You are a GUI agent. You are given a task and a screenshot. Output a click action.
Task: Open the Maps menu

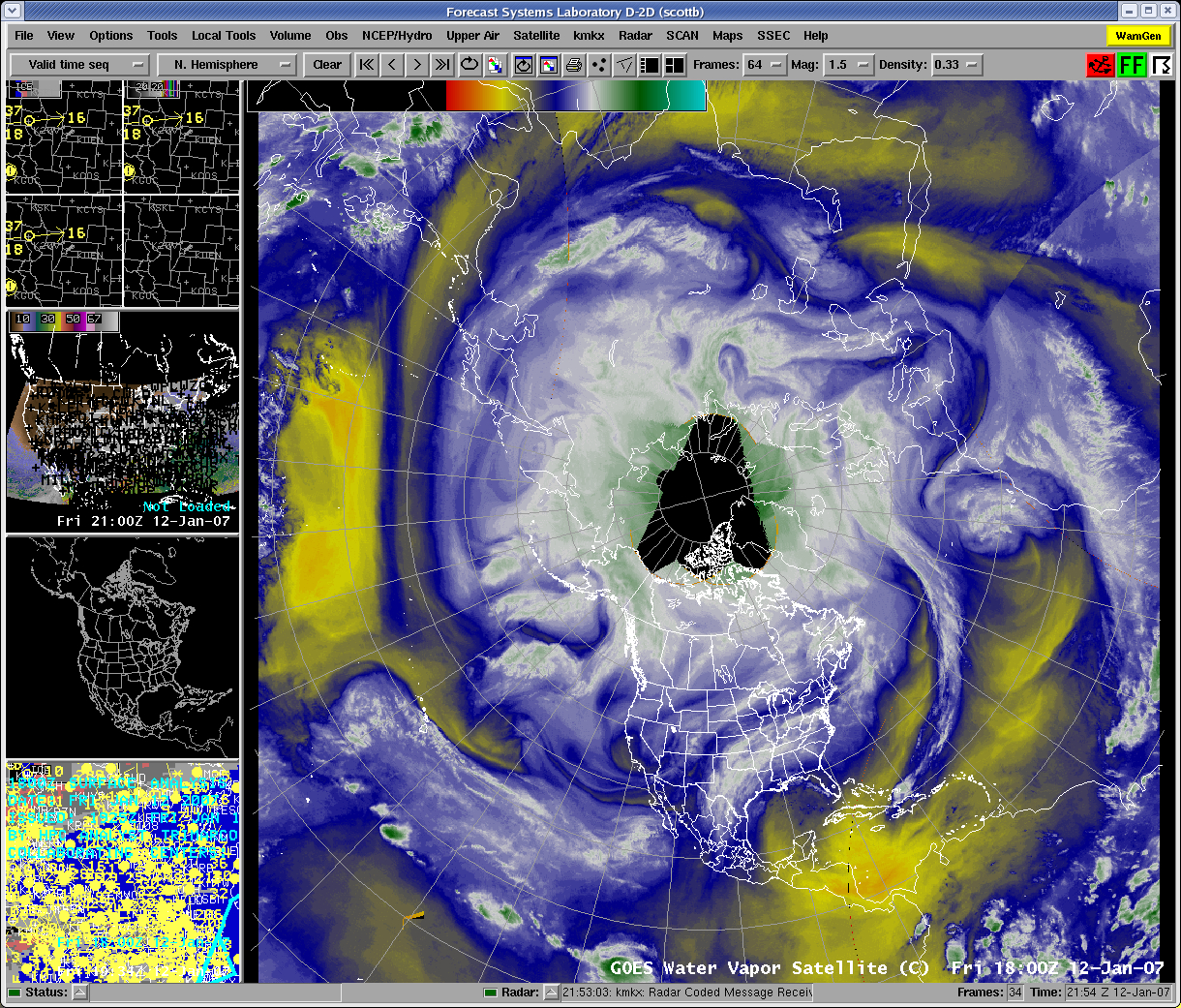(728, 36)
